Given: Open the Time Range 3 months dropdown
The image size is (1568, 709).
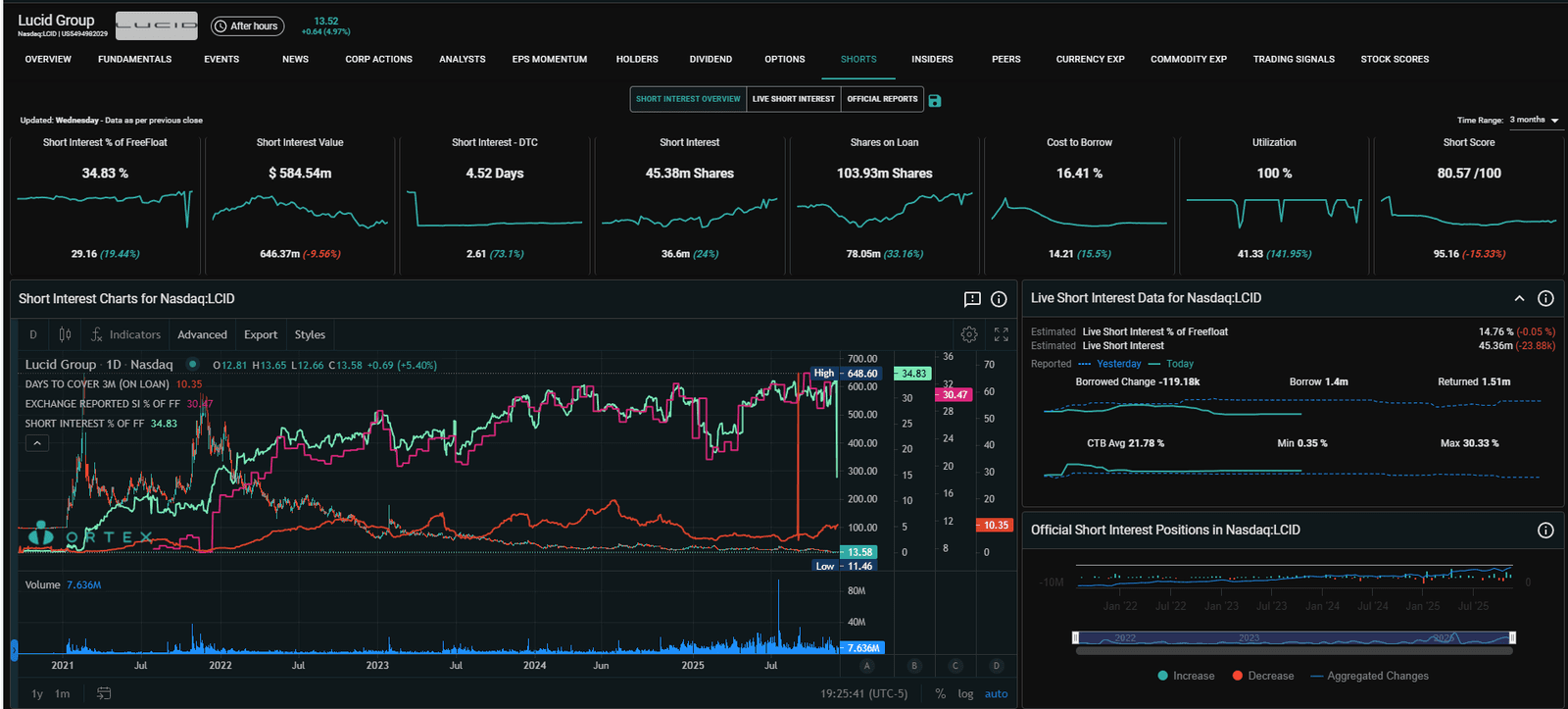Looking at the screenshot, I should pyautogui.click(x=1535, y=120).
